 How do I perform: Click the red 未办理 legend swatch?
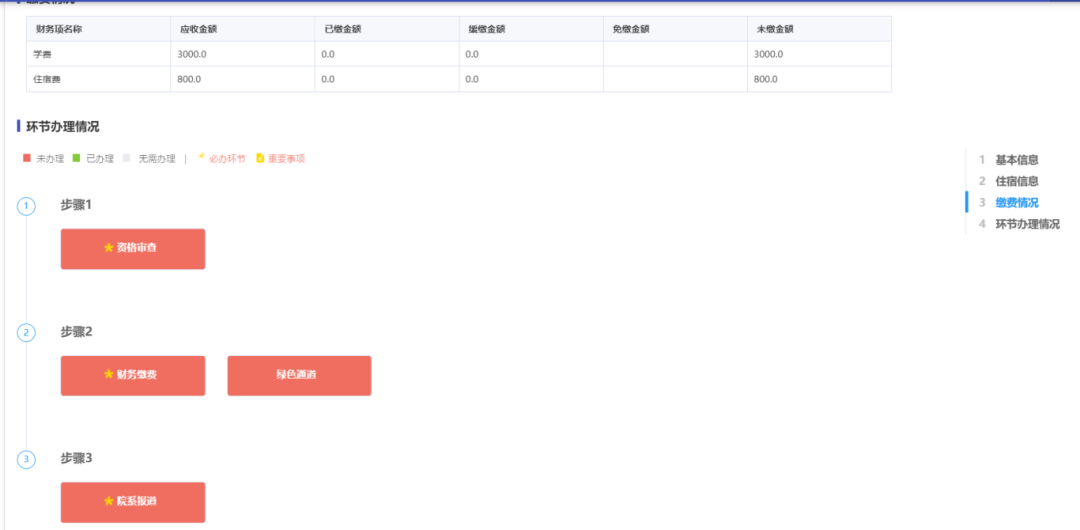point(27,158)
